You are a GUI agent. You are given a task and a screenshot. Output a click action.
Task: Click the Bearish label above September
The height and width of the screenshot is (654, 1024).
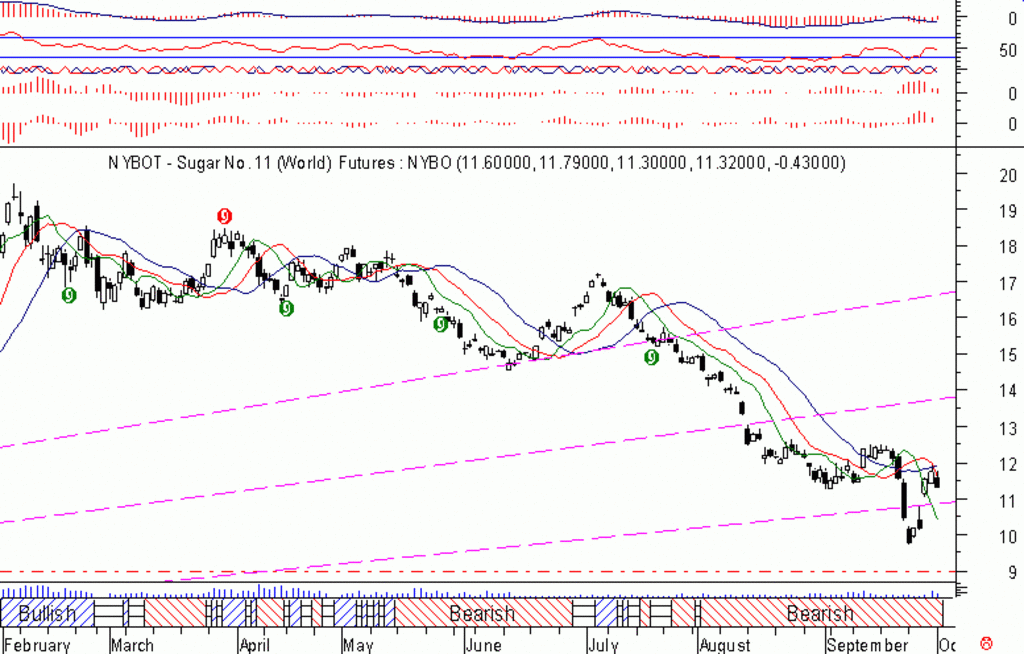click(820, 613)
